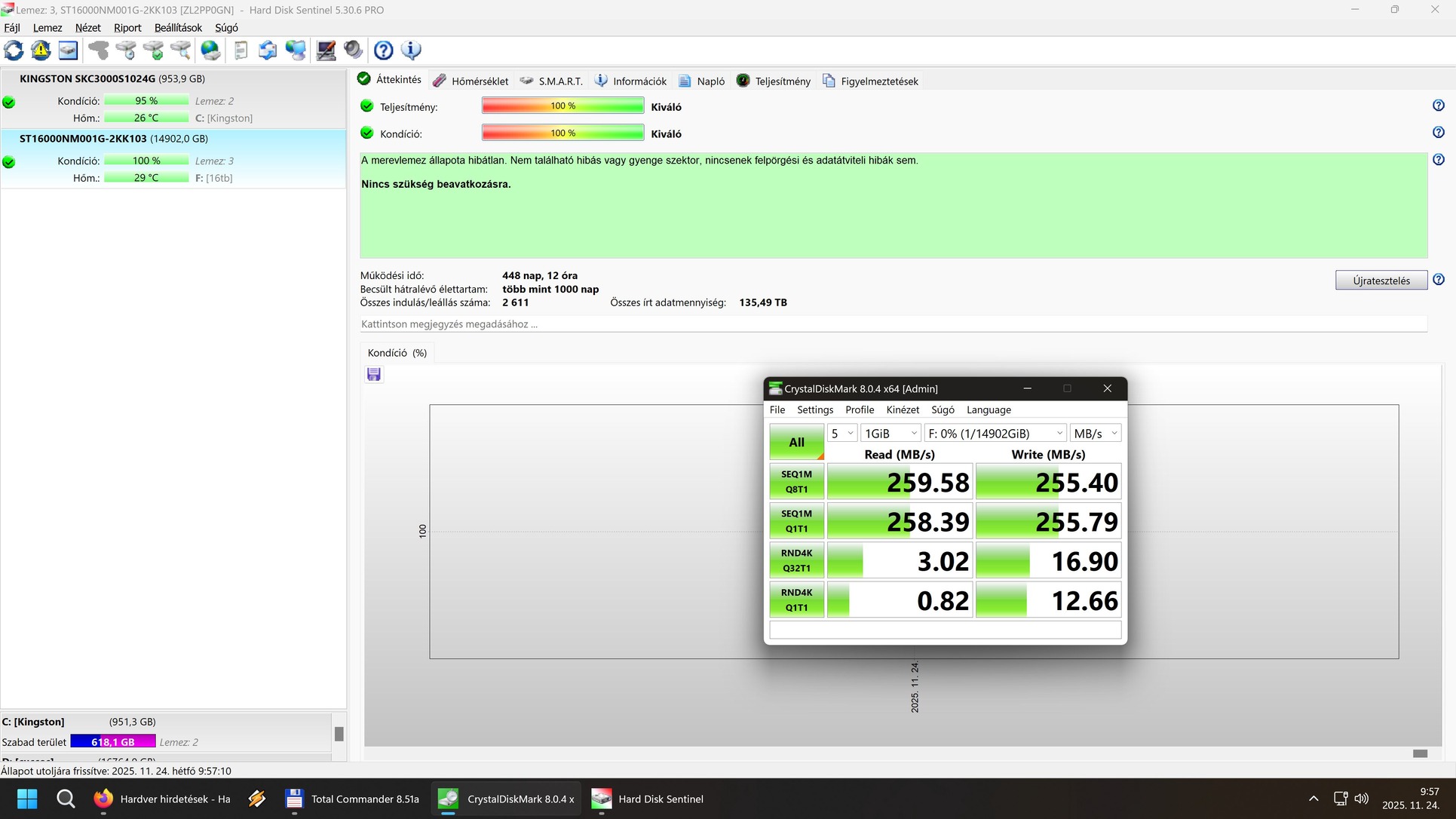1456x819 pixels.
Task: Click the Újratesztelés button
Action: (x=1381, y=281)
